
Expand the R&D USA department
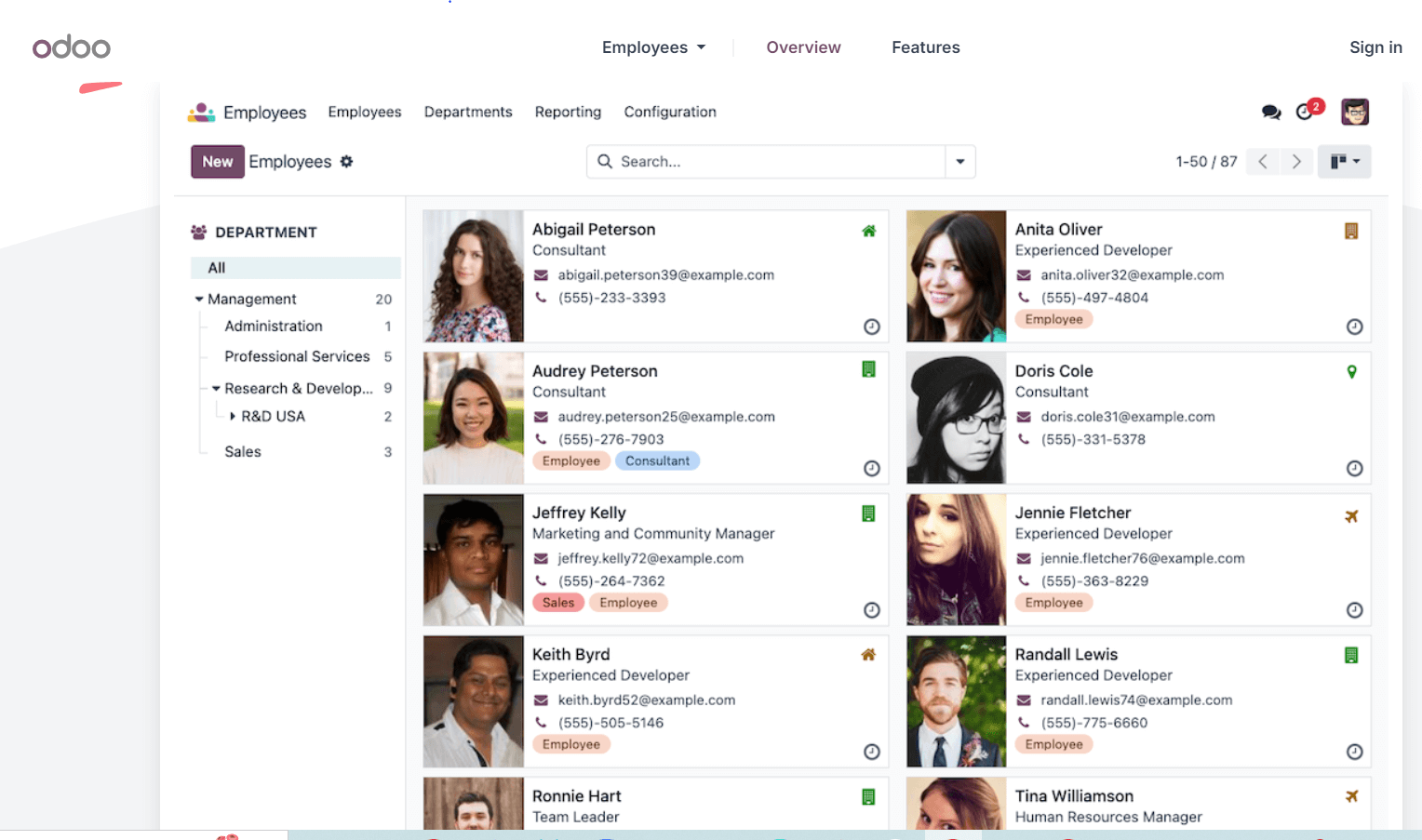[233, 417]
